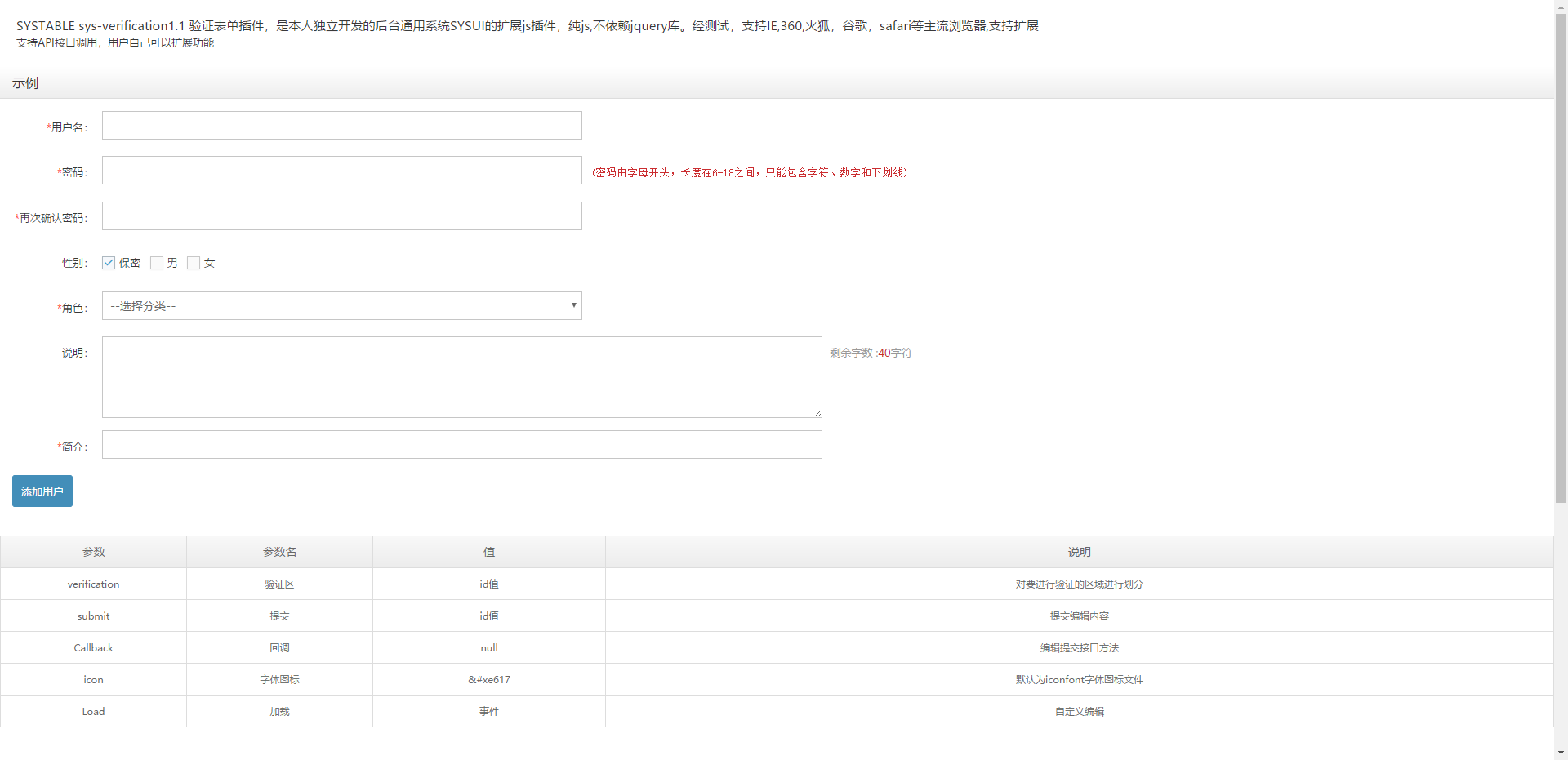This screenshot has height=760, width=1568.
Task: Click the 对要进行验证的区域进行划分 description
Action: click(1079, 584)
